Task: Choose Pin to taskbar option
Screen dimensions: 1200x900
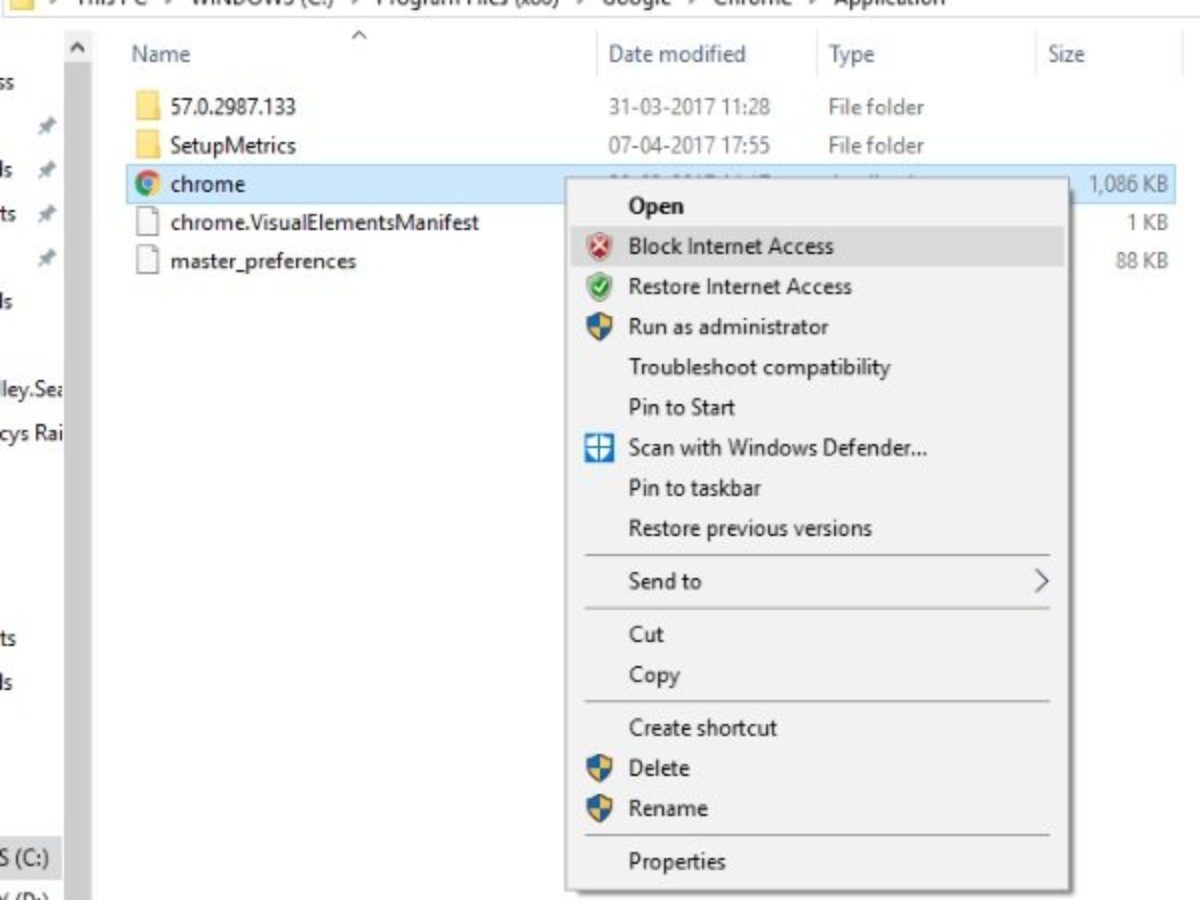Action: point(694,488)
